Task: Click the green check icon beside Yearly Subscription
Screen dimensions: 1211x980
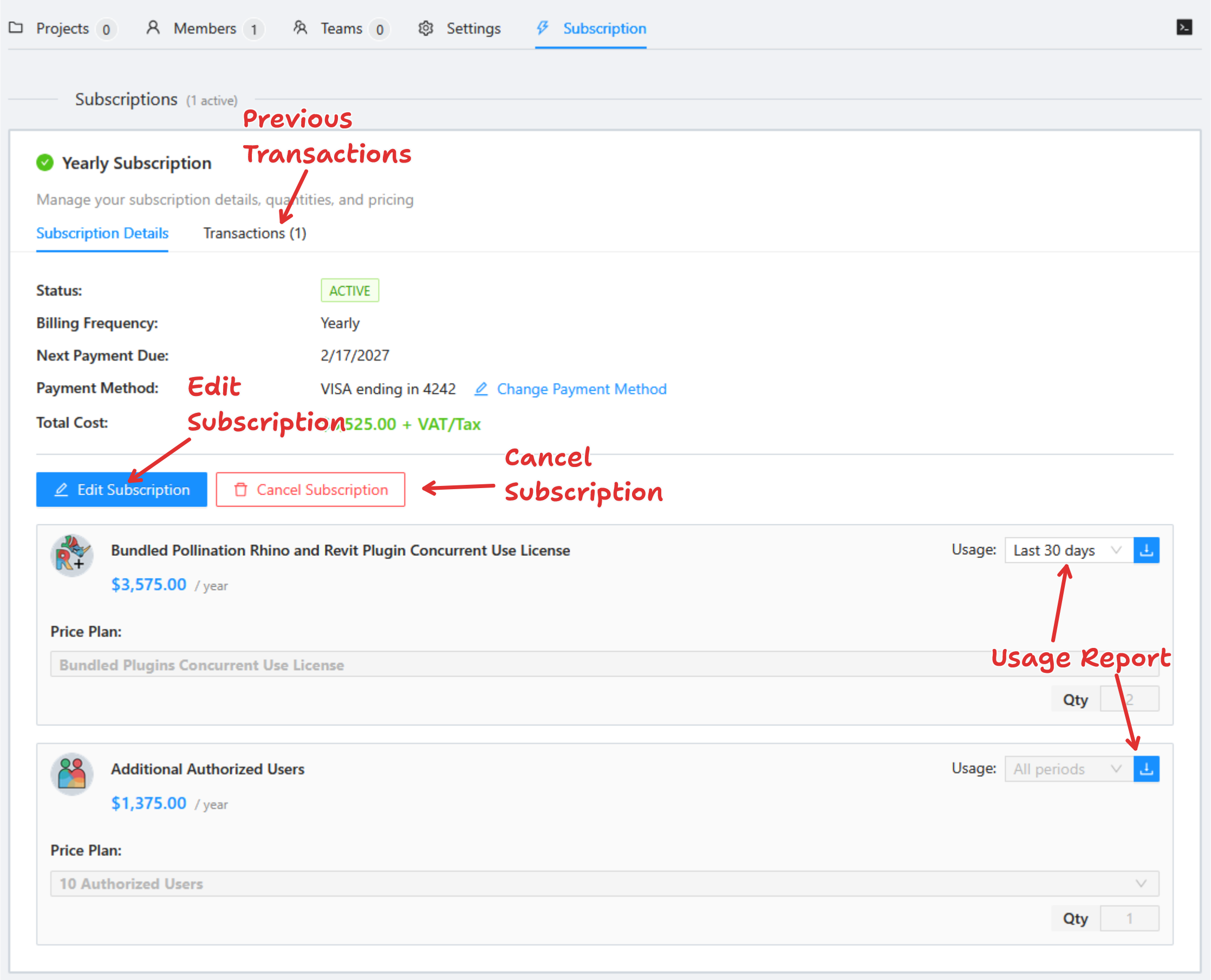Action: point(44,163)
